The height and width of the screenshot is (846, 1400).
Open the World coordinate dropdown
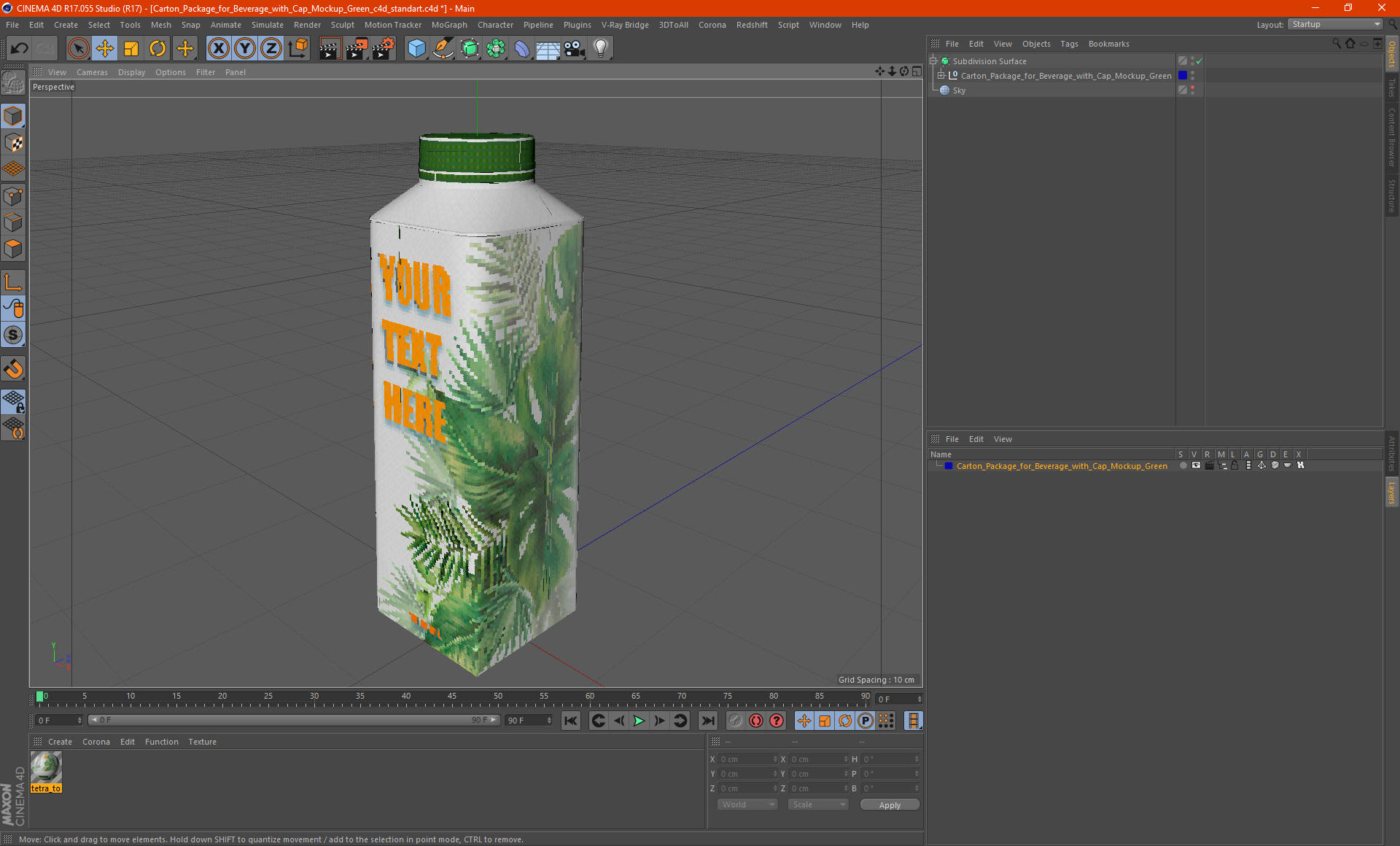[x=747, y=804]
